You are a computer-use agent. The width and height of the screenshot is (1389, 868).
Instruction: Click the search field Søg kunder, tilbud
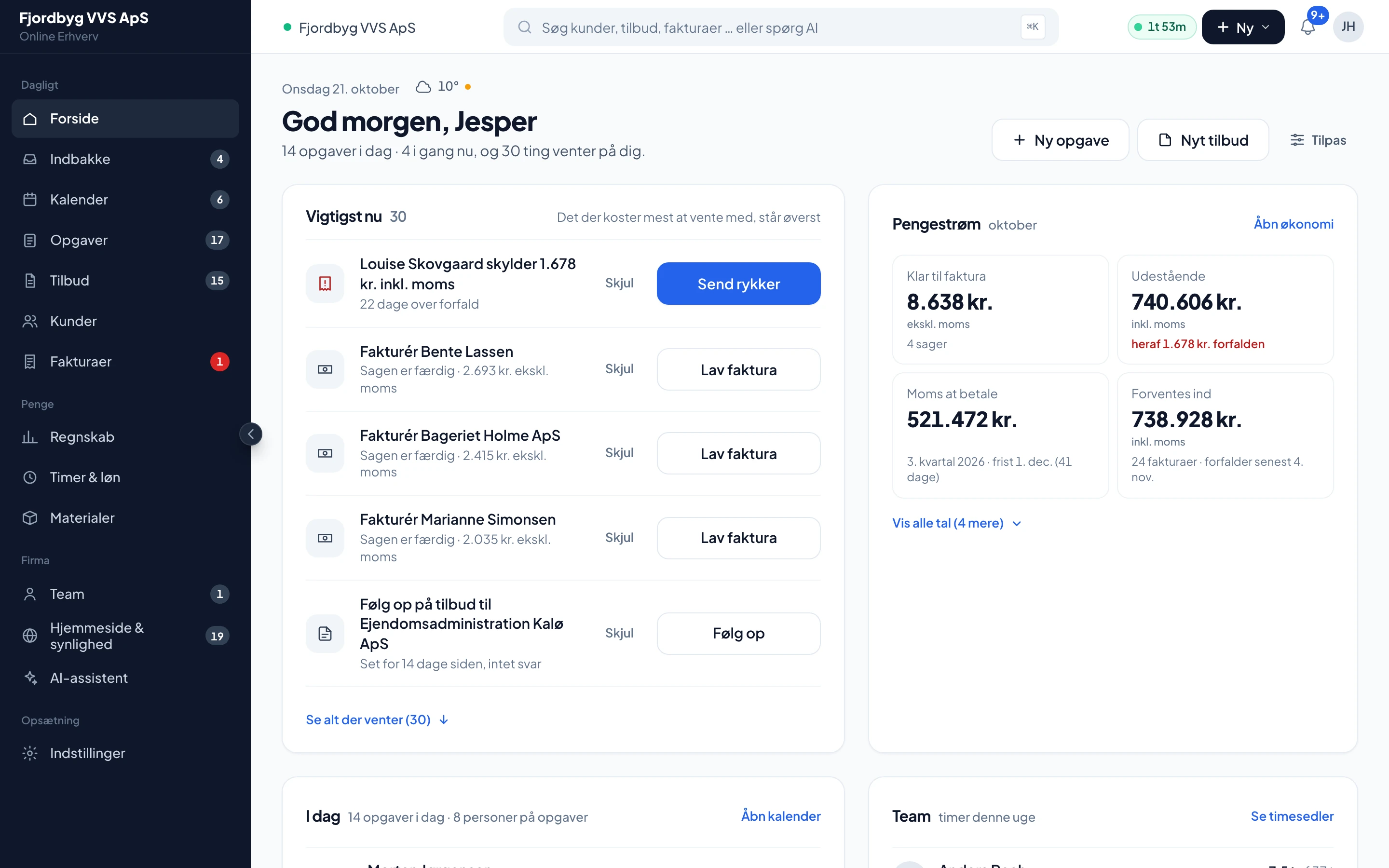(781, 27)
